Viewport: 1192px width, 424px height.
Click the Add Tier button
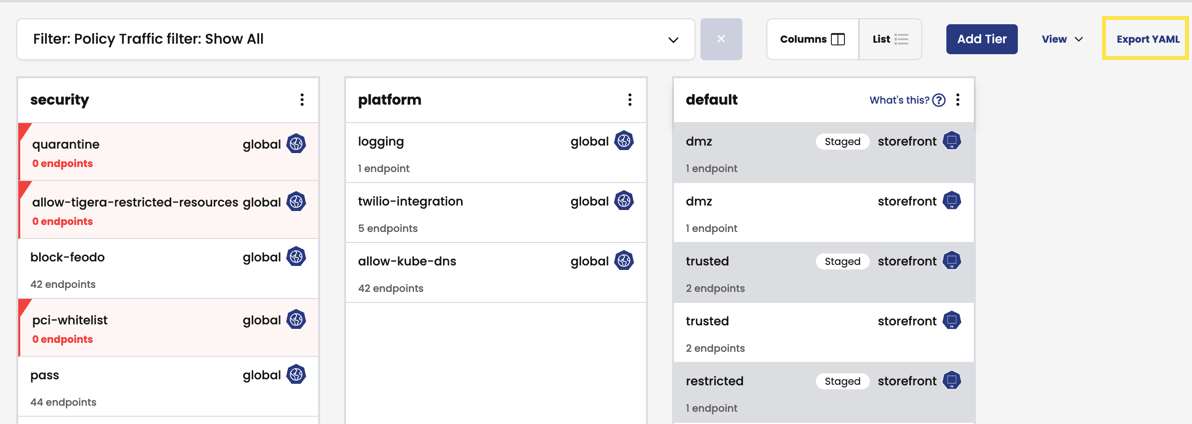981,39
